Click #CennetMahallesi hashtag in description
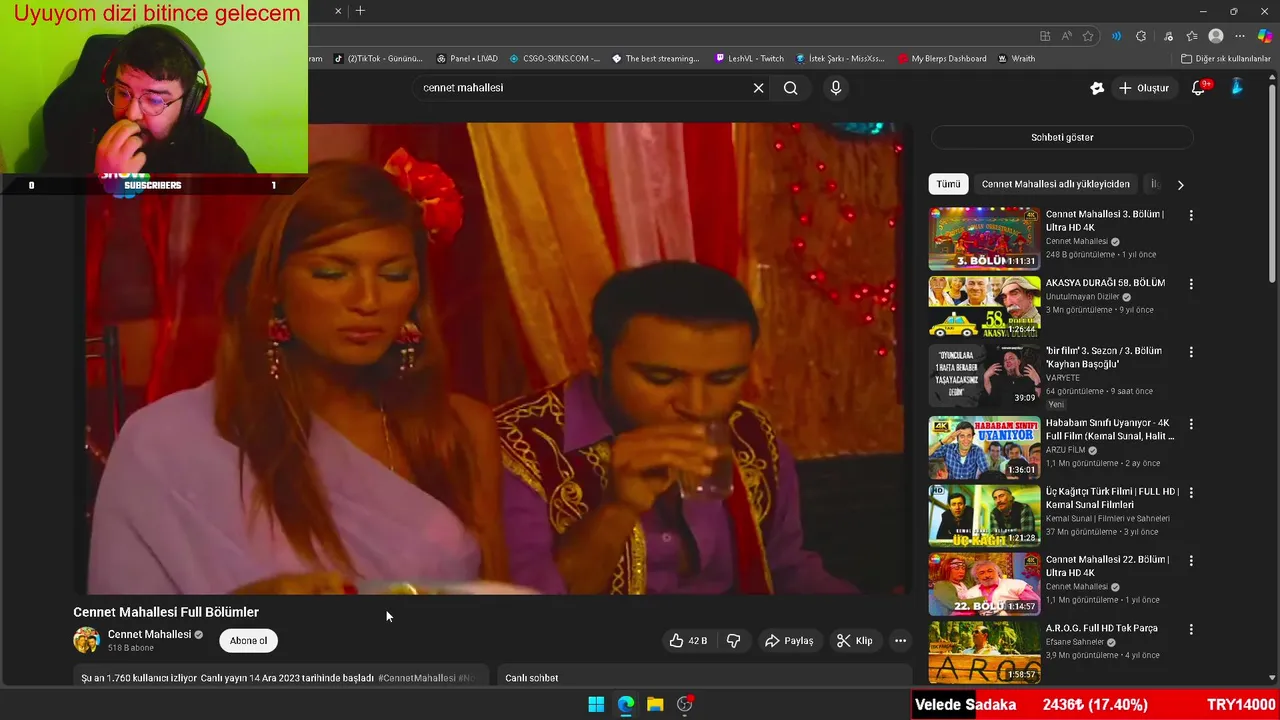The image size is (1280, 720). (x=416, y=678)
